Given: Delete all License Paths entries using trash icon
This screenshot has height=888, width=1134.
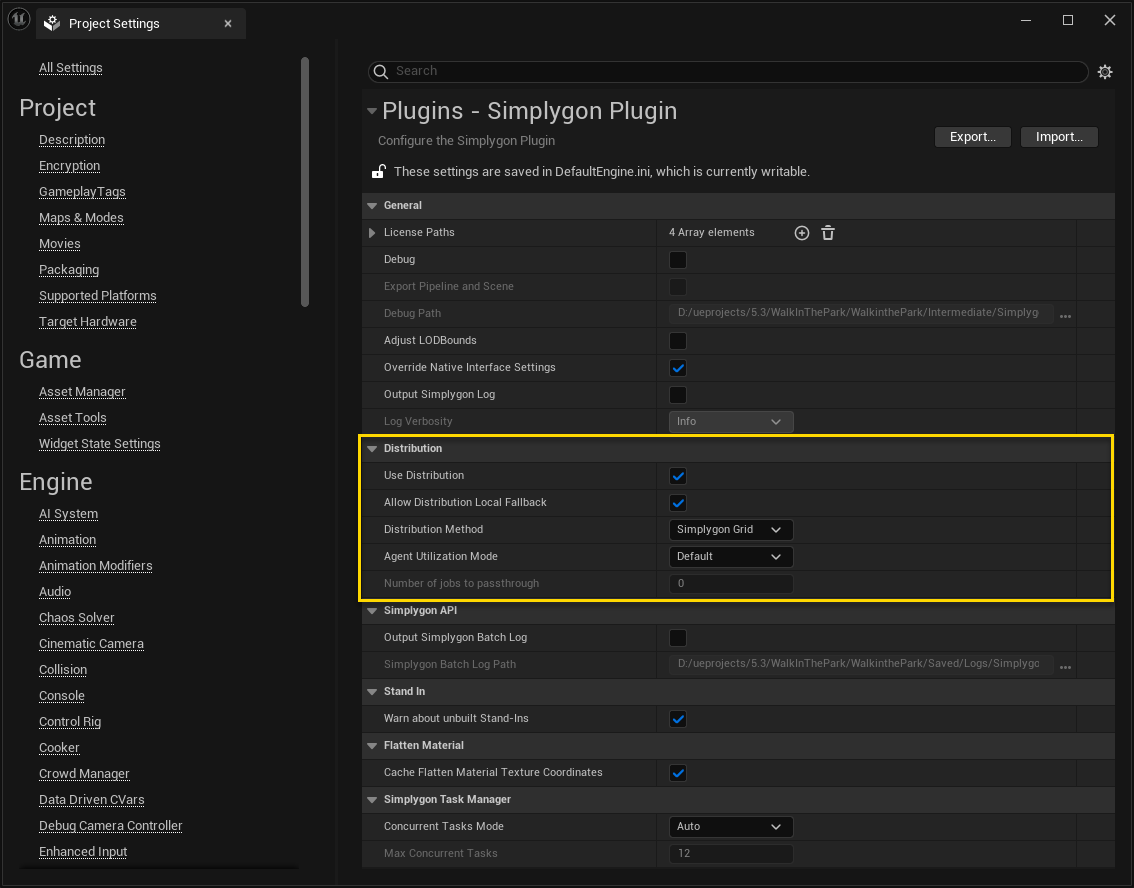Looking at the screenshot, I should [828, 232].
